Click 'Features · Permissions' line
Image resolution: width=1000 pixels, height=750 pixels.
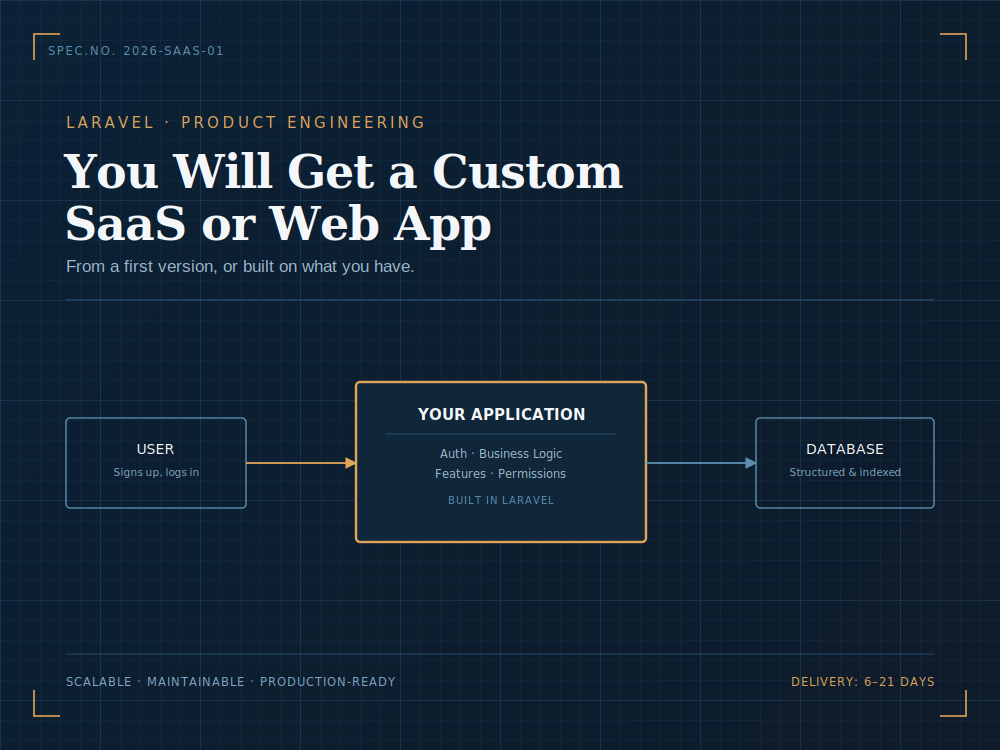click(501, 474)
